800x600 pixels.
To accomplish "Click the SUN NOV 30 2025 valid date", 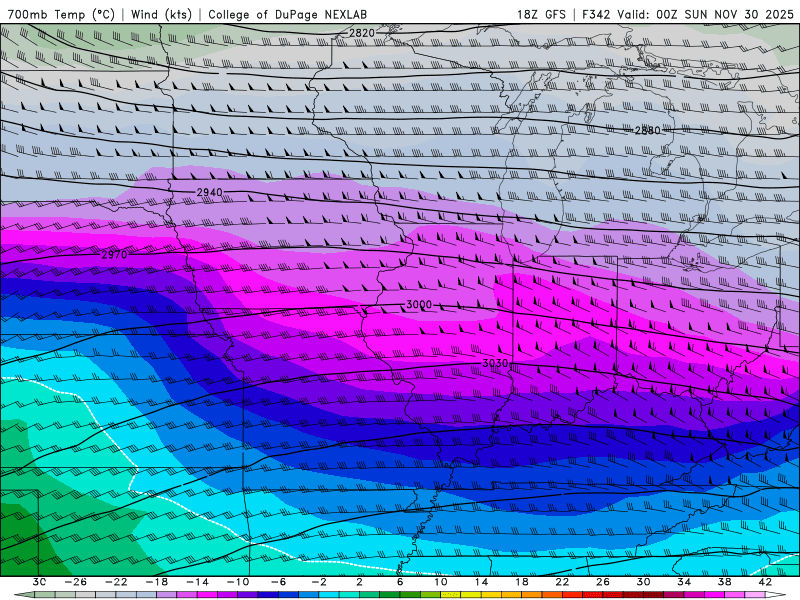I will tap(739, 14).
